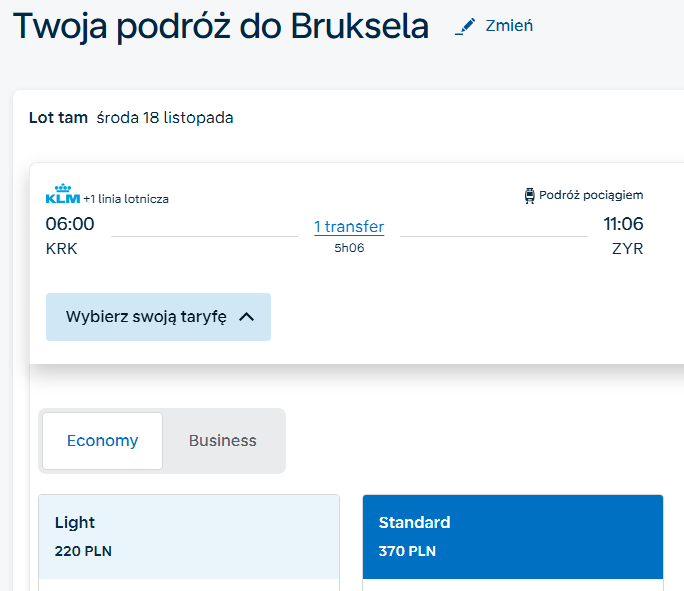Image resolution: width=684 pixels, height=591 pixels.
Task: Click the 'Lot tam' heading
Action: (58, 118)
